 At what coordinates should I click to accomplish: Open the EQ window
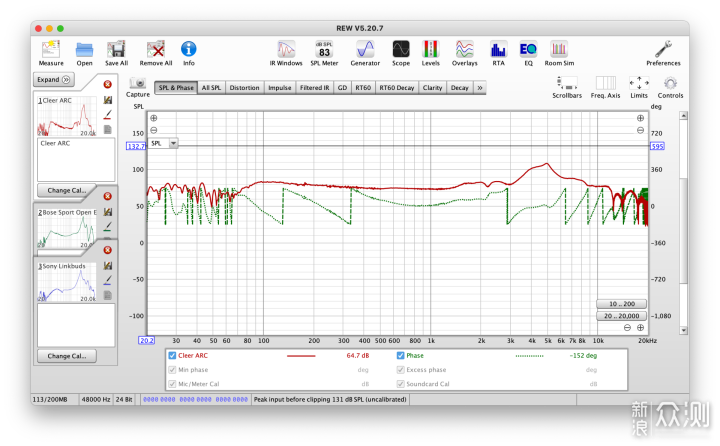tap(528, 53)
